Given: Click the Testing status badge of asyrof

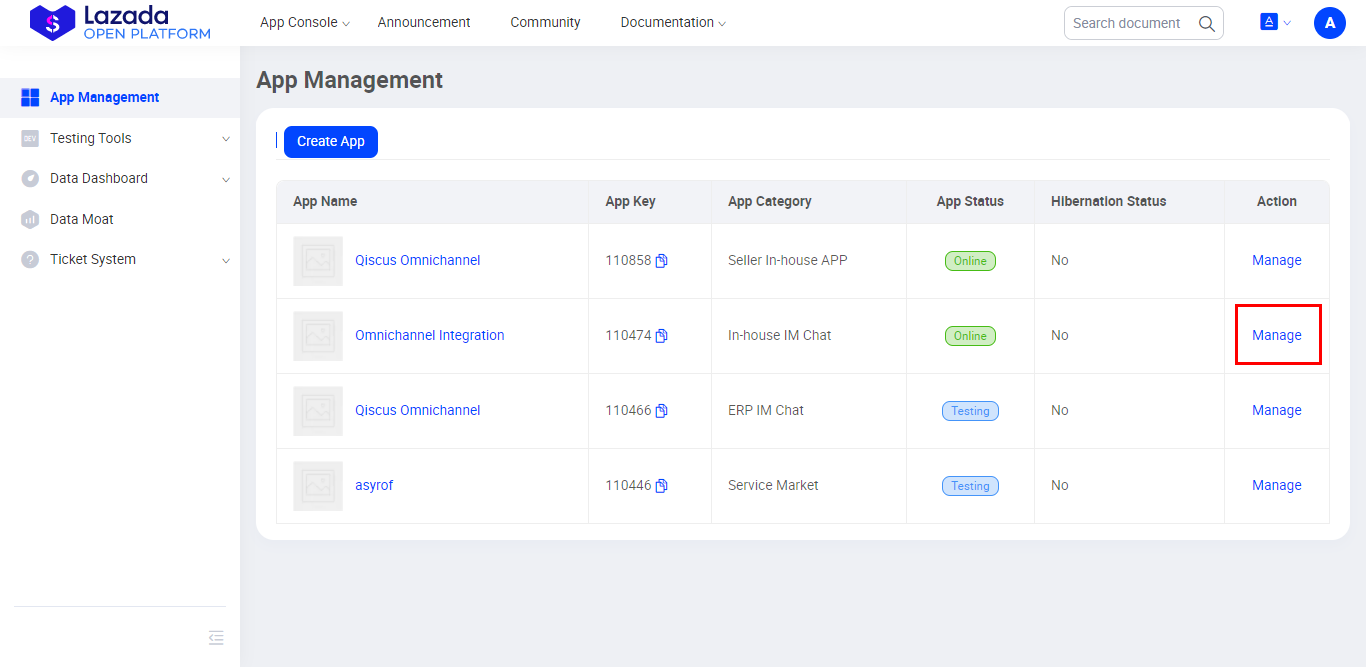Looking at the screenshot, I should pos(970,486).
